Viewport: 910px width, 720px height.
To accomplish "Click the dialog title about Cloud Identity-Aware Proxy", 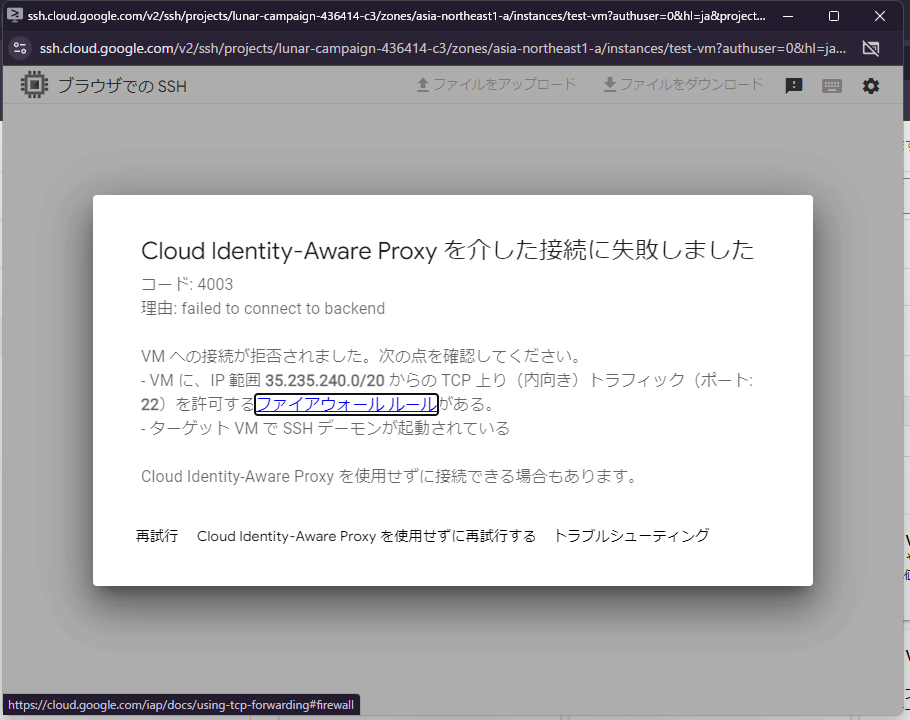I will [447, 251].
